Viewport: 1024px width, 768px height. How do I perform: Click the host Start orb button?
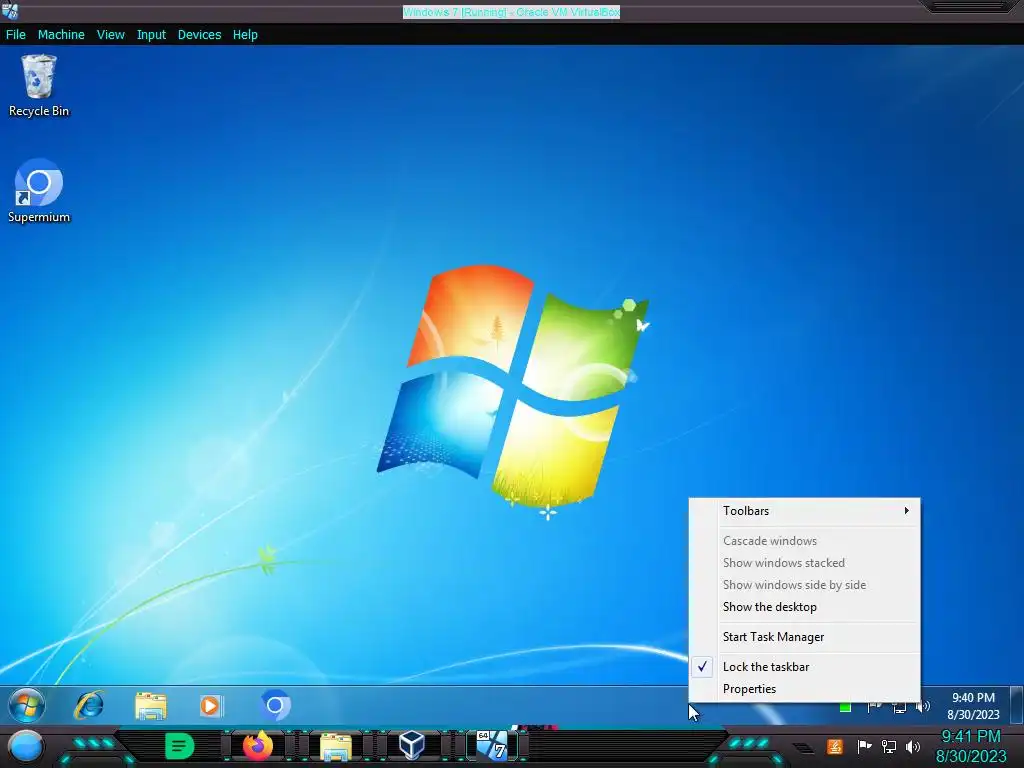pyautogui.click(x=25, y=747)
